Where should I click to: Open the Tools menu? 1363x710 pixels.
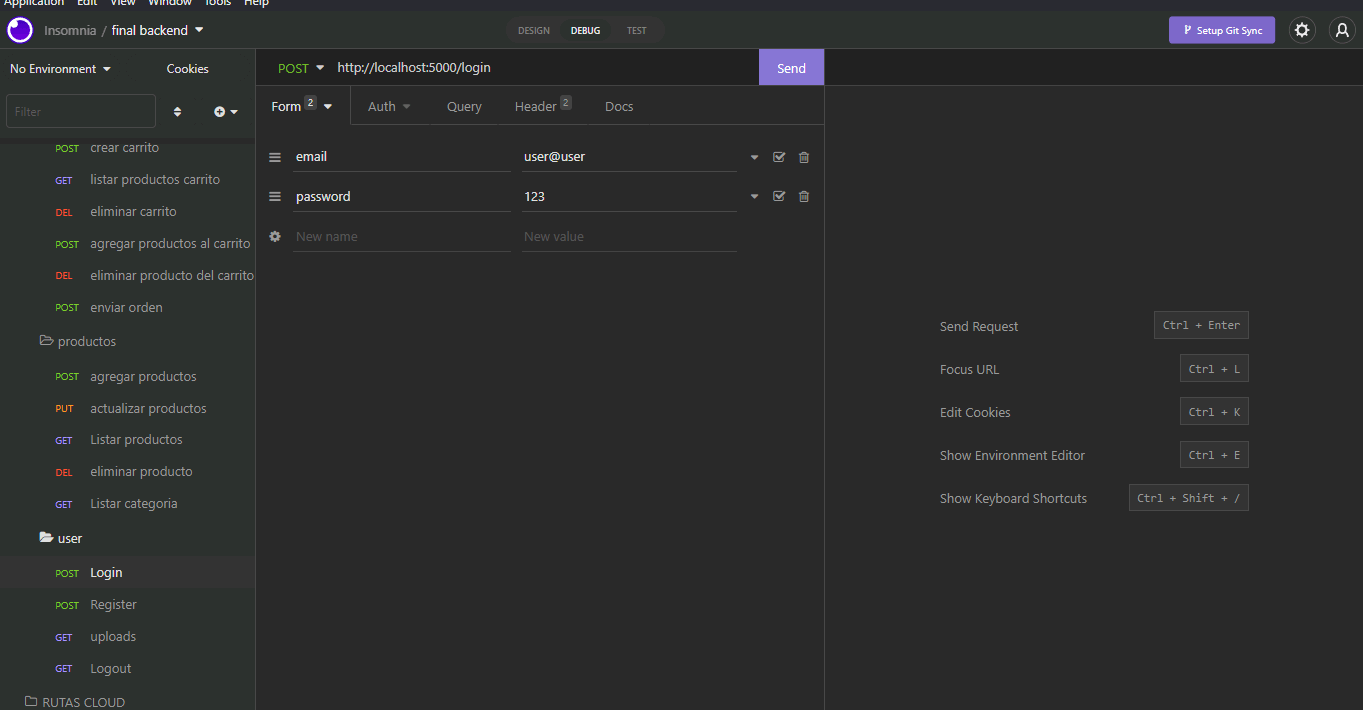pos(217,3)
